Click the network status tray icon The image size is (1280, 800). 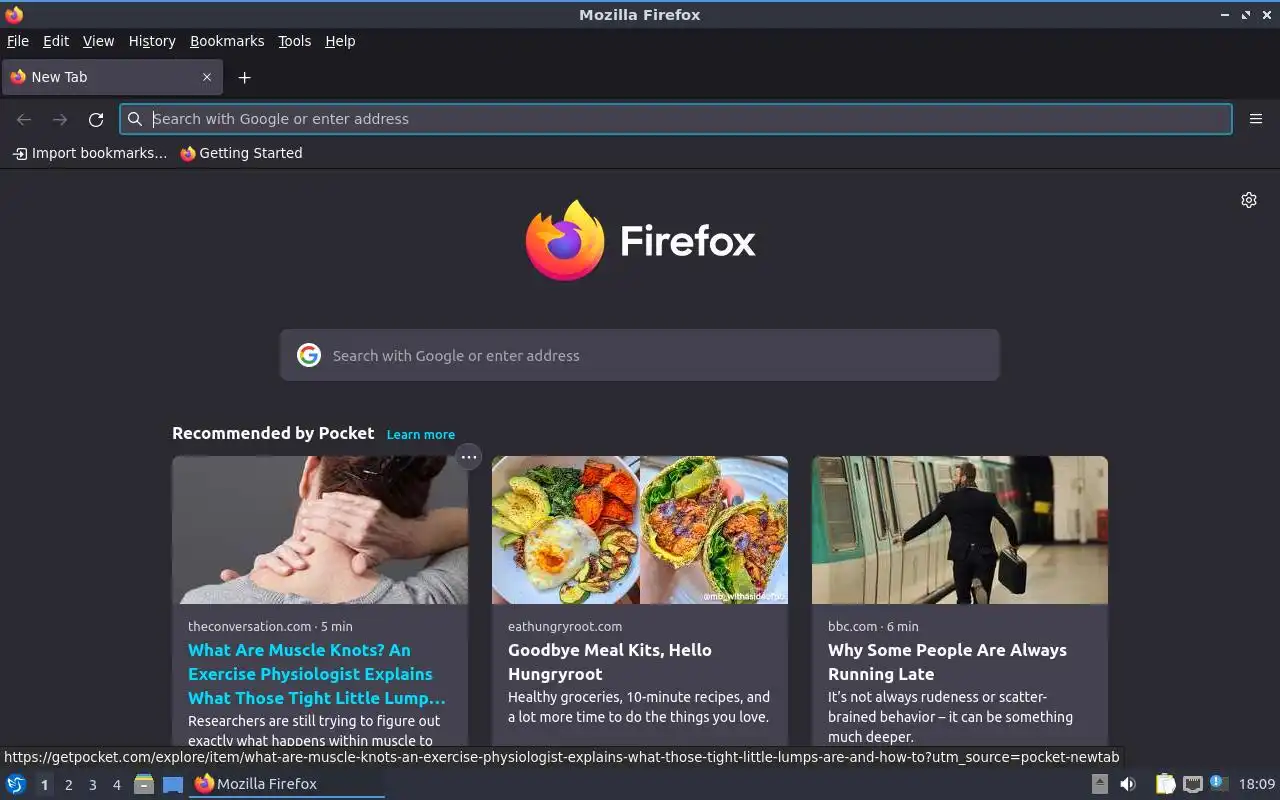tap(1192, 784)
